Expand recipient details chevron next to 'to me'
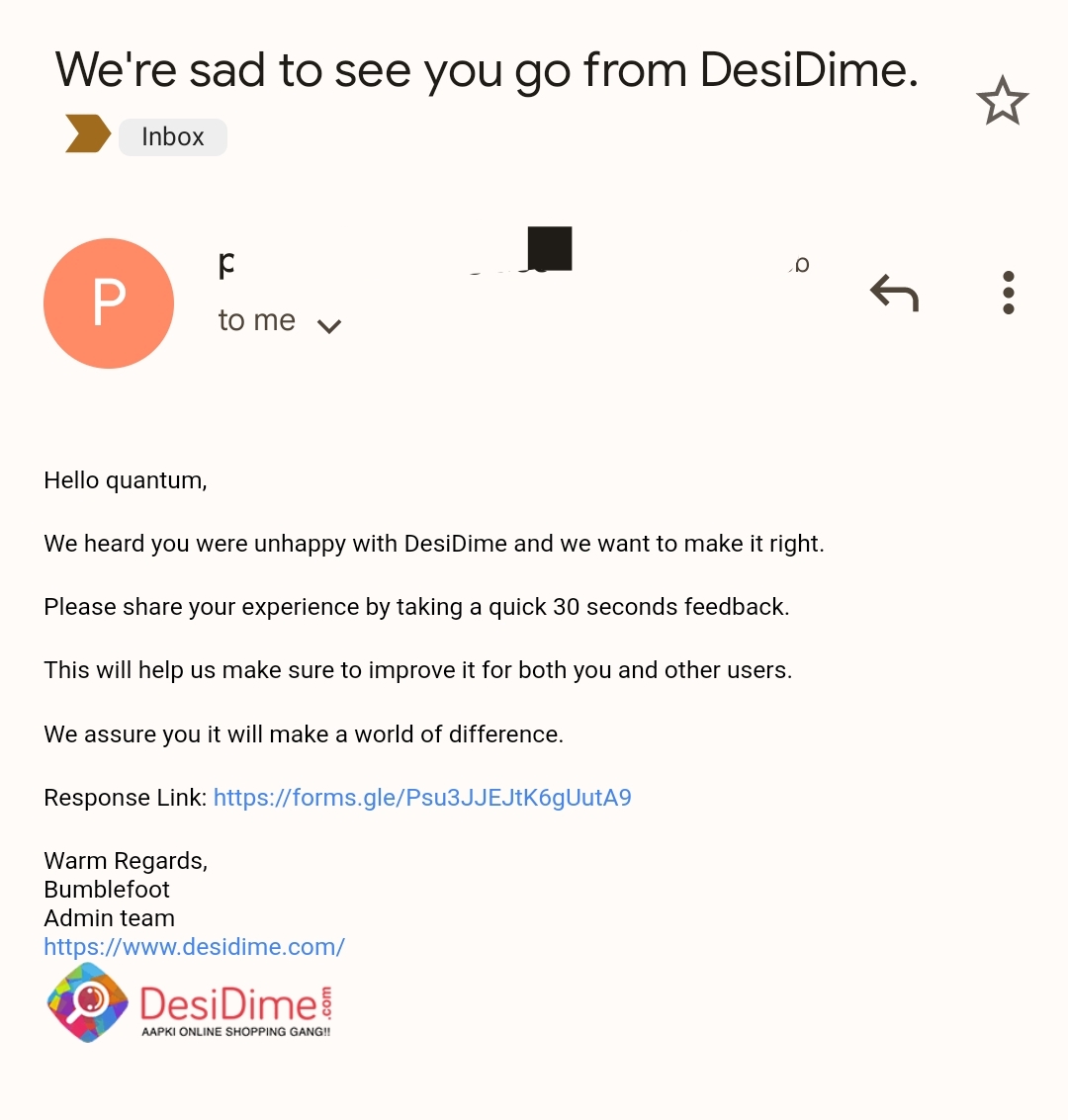 pyautogui.click(x=328, y=325)
